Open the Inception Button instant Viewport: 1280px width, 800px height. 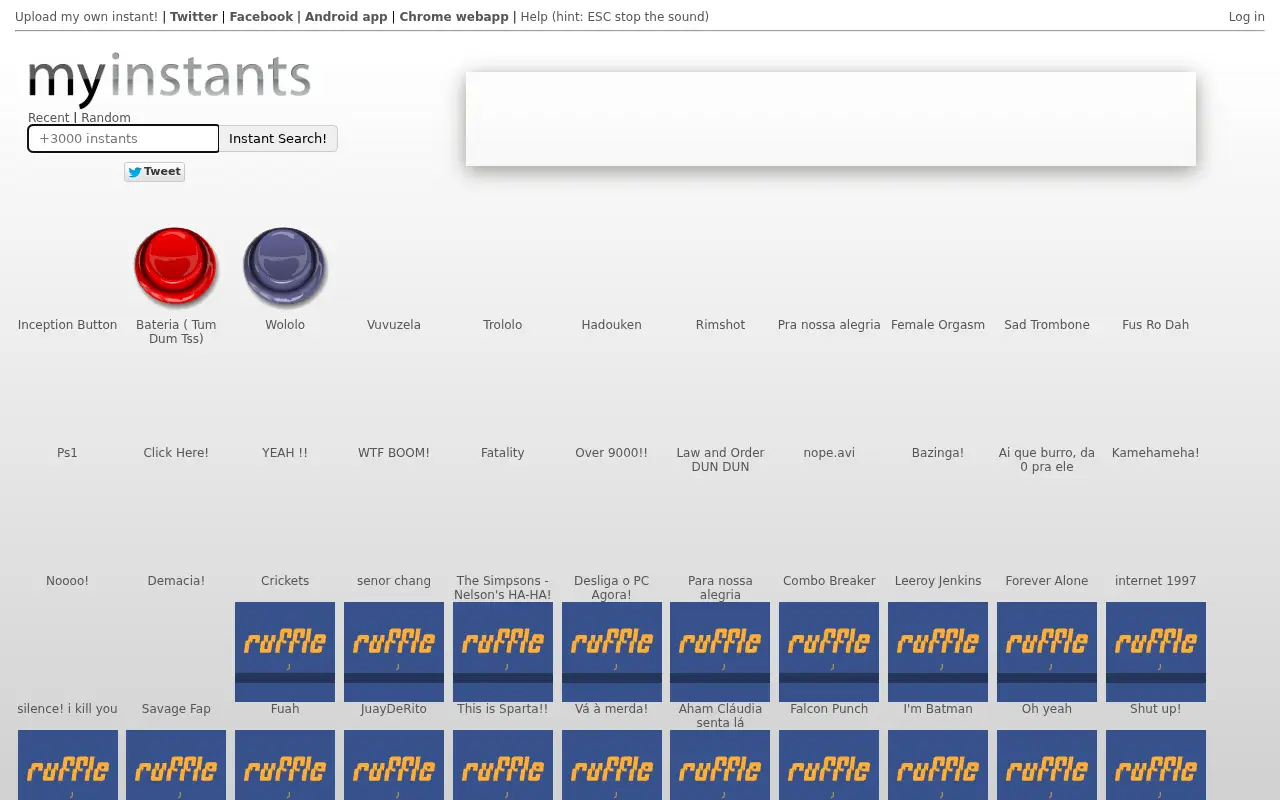(x=67, y=325)
